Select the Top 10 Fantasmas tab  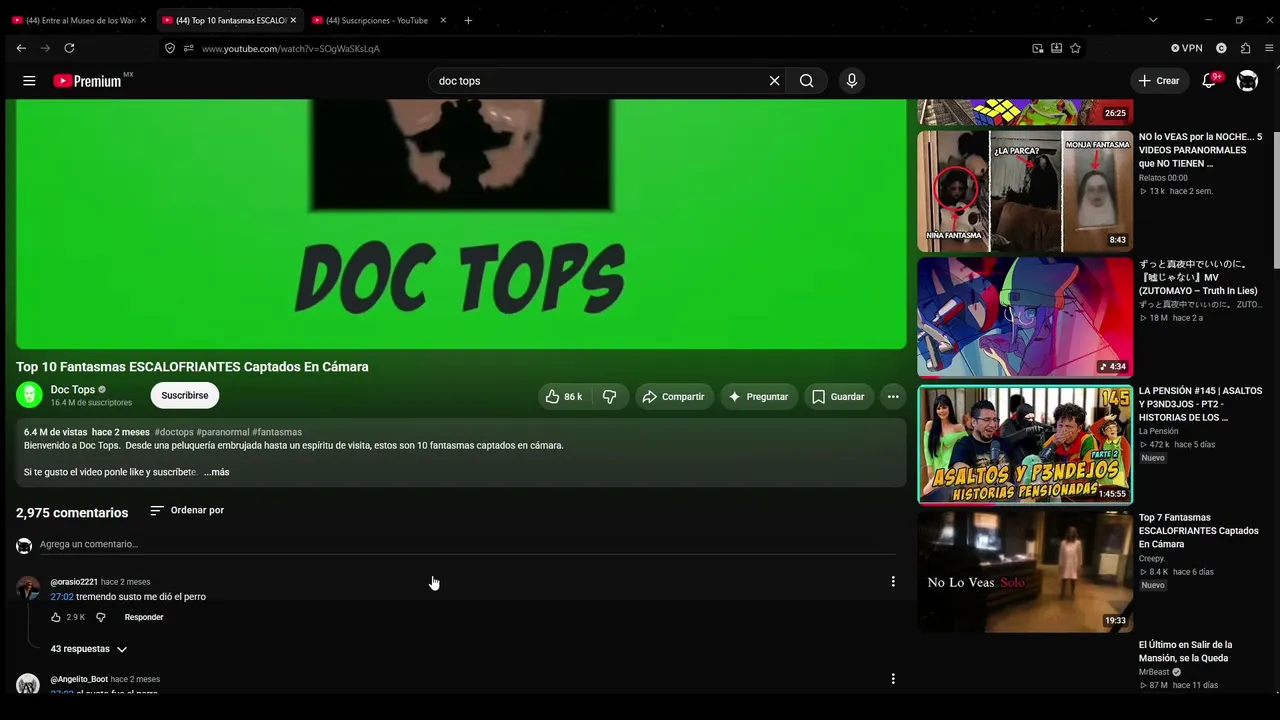click(229, 20)
